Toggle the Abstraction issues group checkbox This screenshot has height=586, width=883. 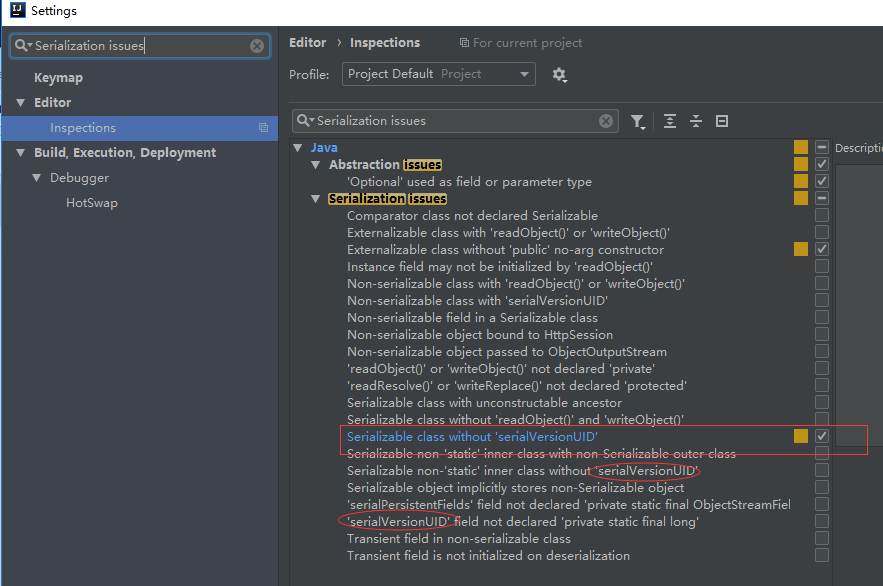(x=821, y=164)
